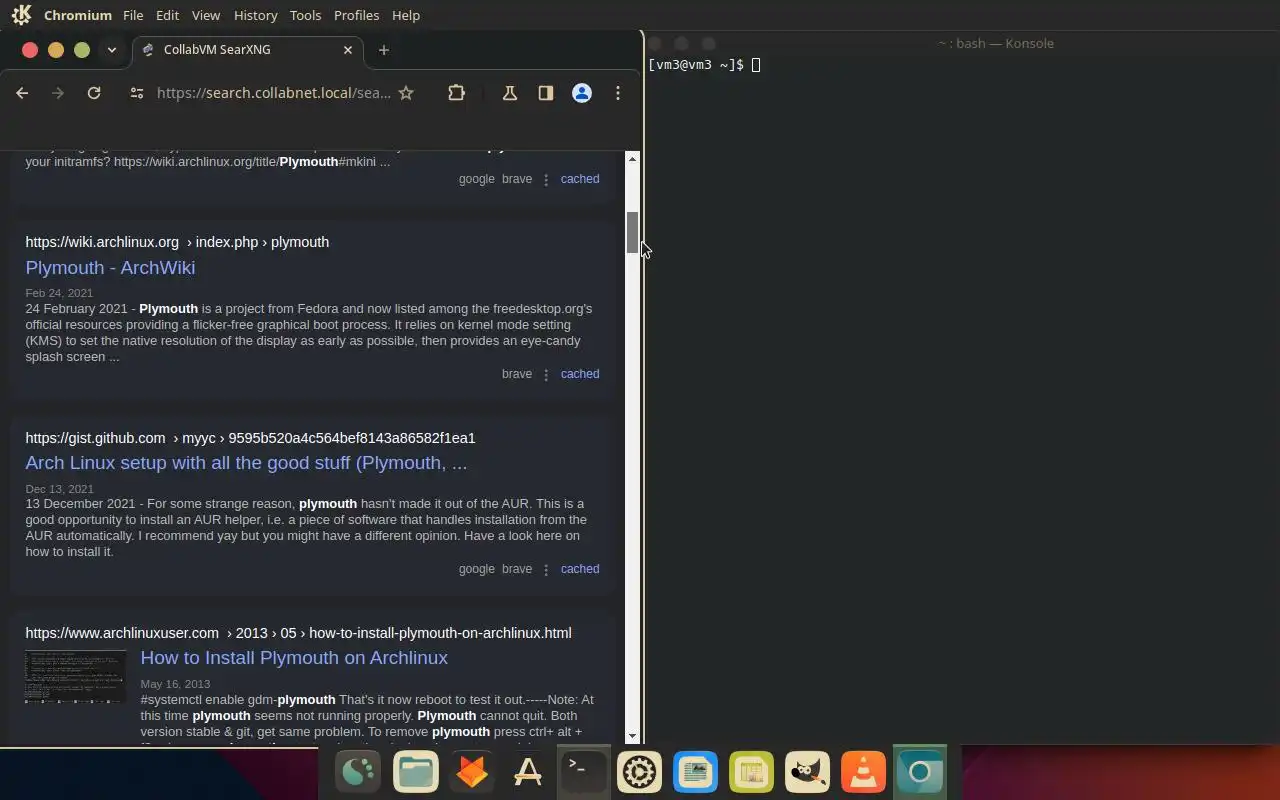Click the scrollbar up arrow
Screen dimensions: 1280x800
pos(632,159)
